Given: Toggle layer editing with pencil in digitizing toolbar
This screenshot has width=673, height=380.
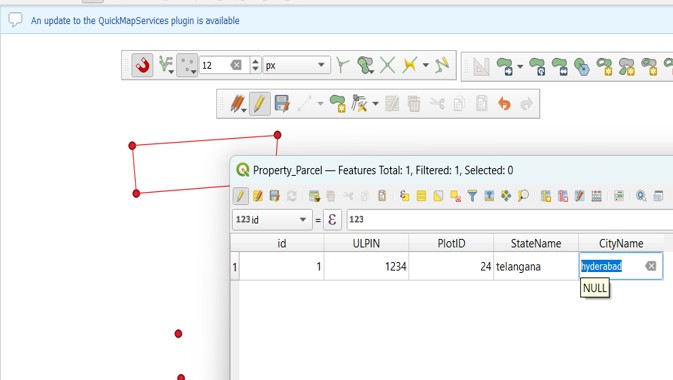Looking at the screenshot, I should pos(259,104).
